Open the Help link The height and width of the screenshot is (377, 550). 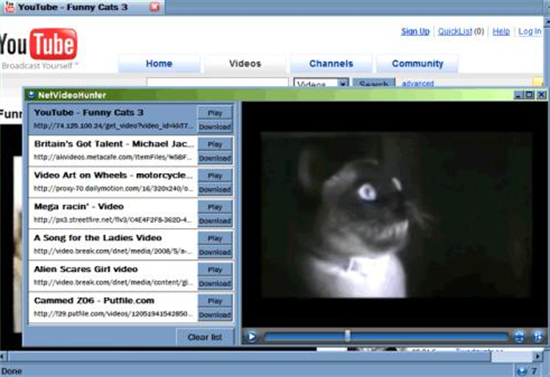tap(501, 32)
